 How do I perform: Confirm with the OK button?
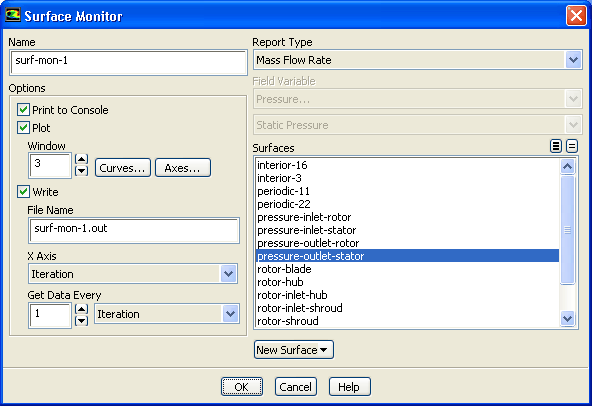point(242,387)
